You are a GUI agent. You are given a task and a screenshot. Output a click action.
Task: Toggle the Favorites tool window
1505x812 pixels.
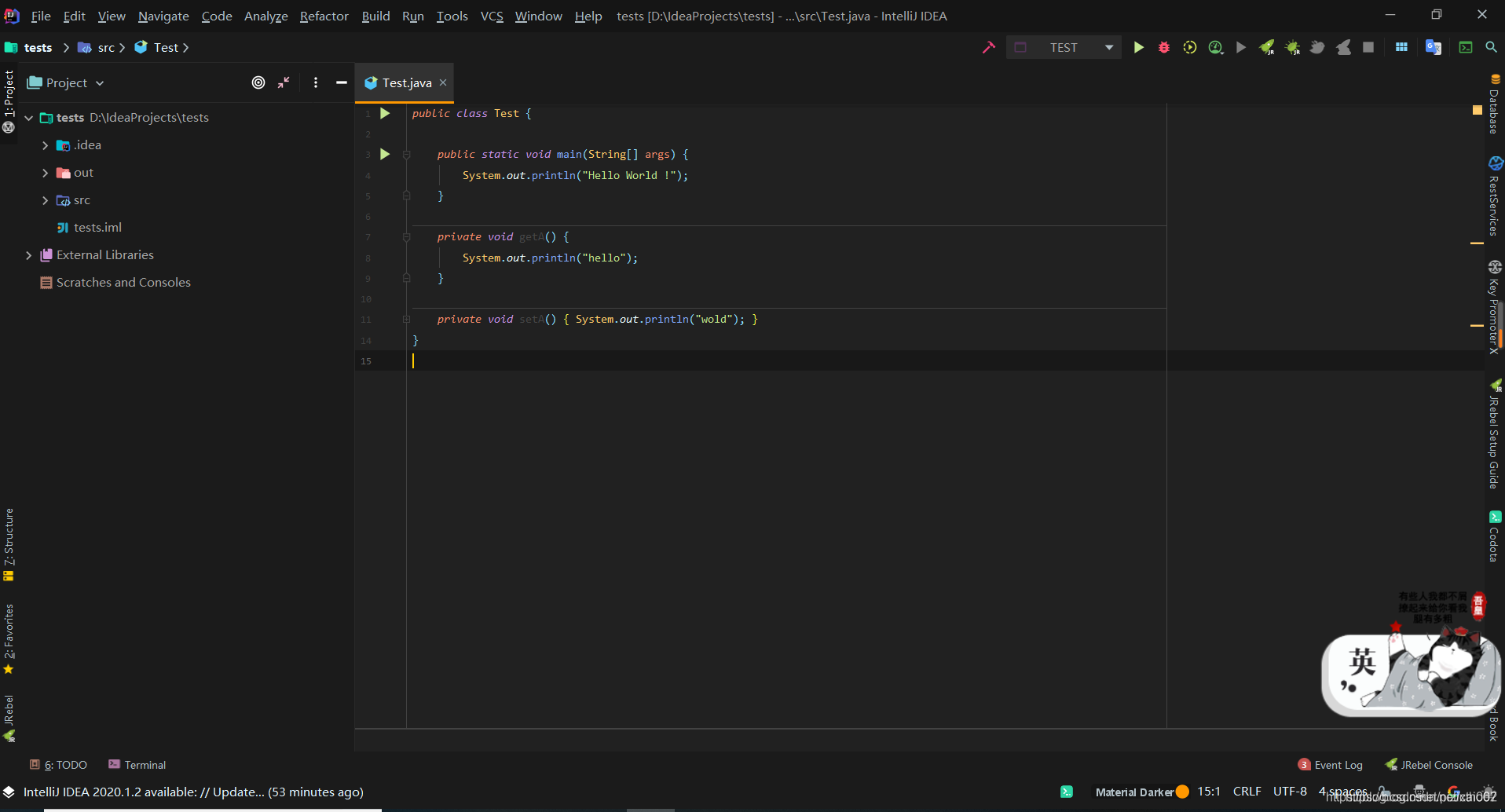[9, 639]
